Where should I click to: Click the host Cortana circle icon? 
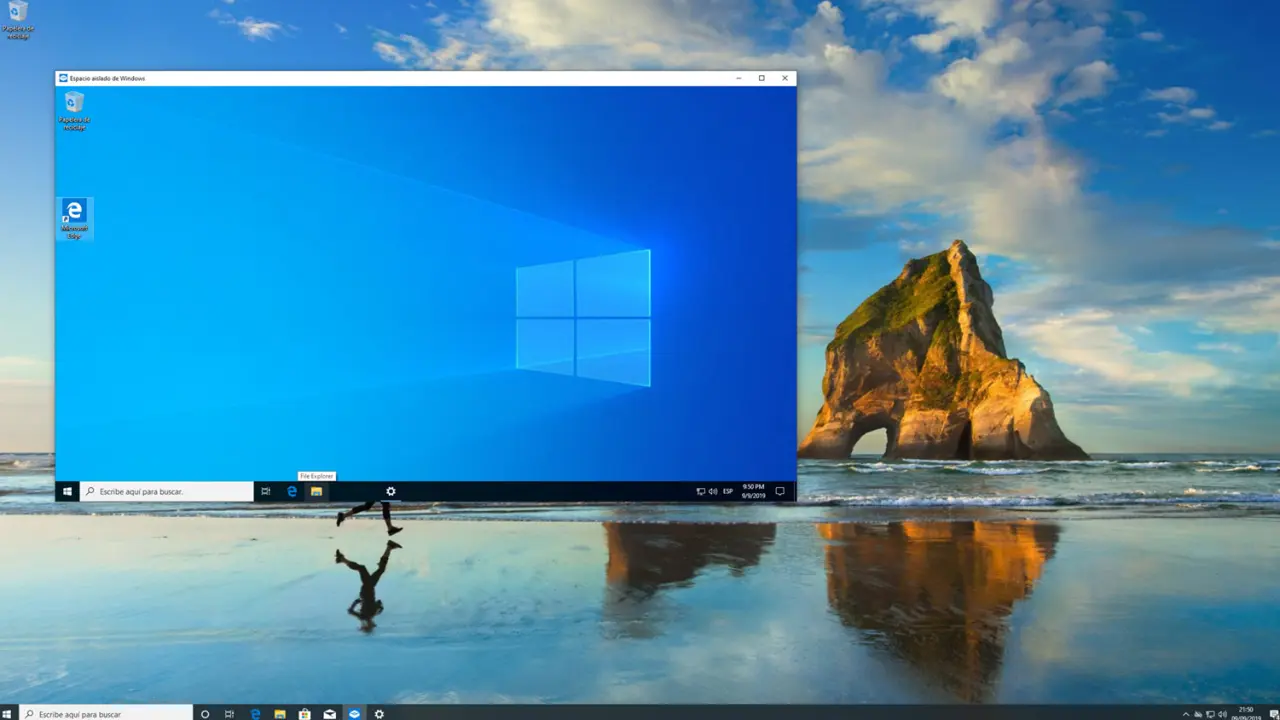click(205, 714)
